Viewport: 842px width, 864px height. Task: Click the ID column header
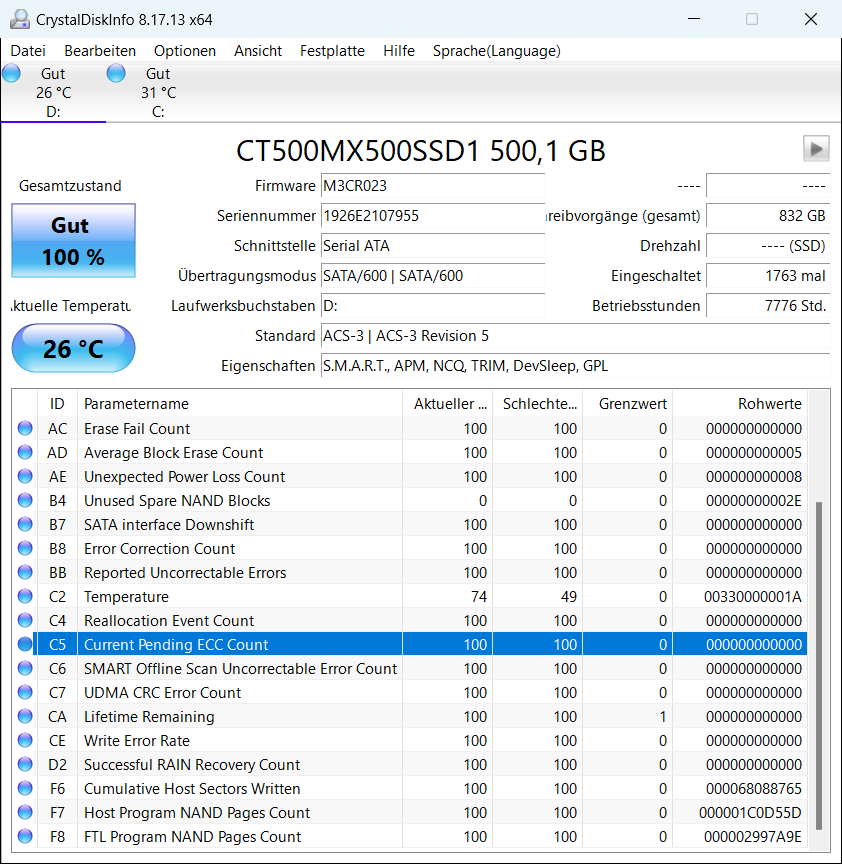[57, 404]
